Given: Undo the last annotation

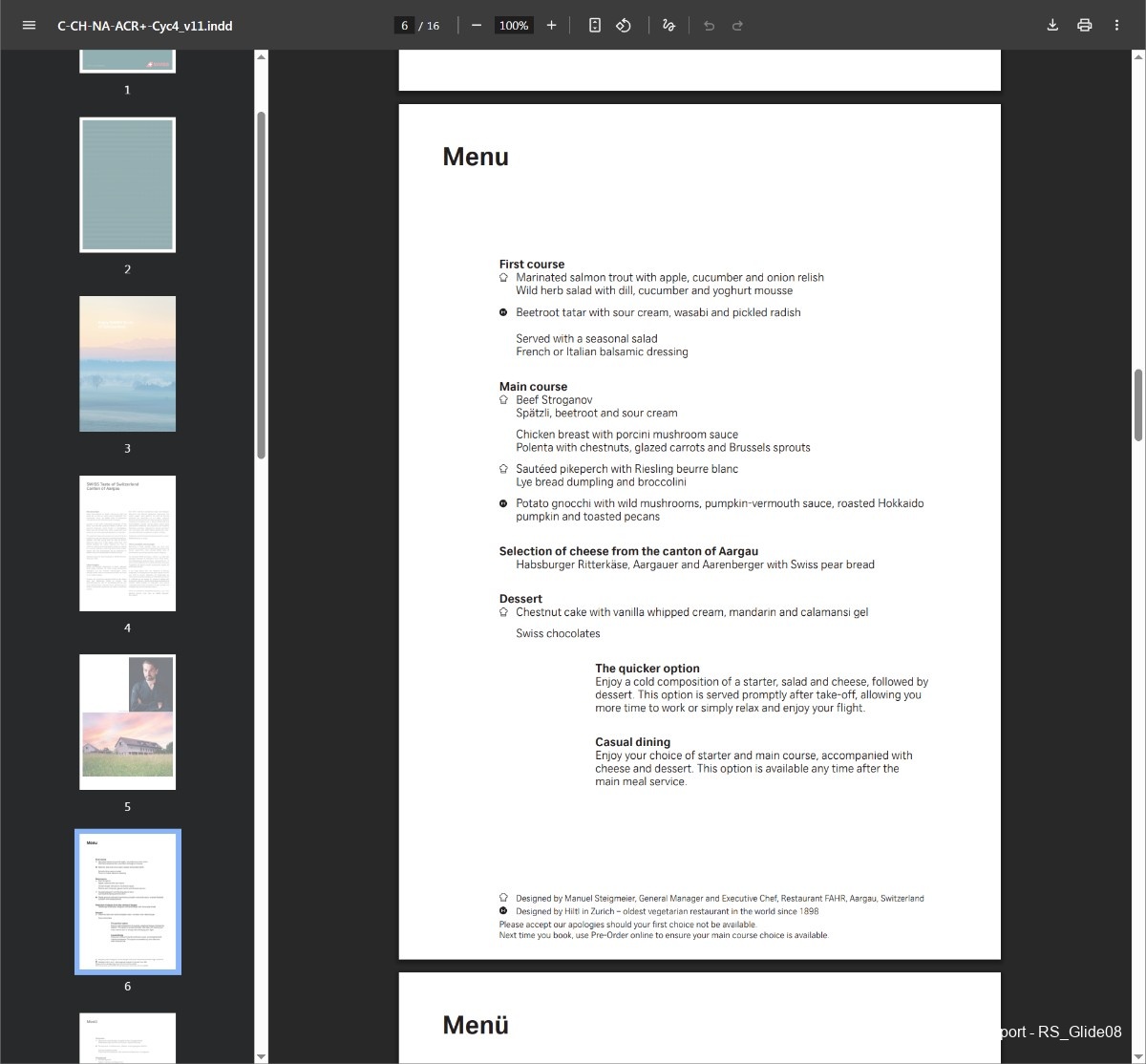Looking at the screenshot, I should pyautogui.click(x=709, y=25).
